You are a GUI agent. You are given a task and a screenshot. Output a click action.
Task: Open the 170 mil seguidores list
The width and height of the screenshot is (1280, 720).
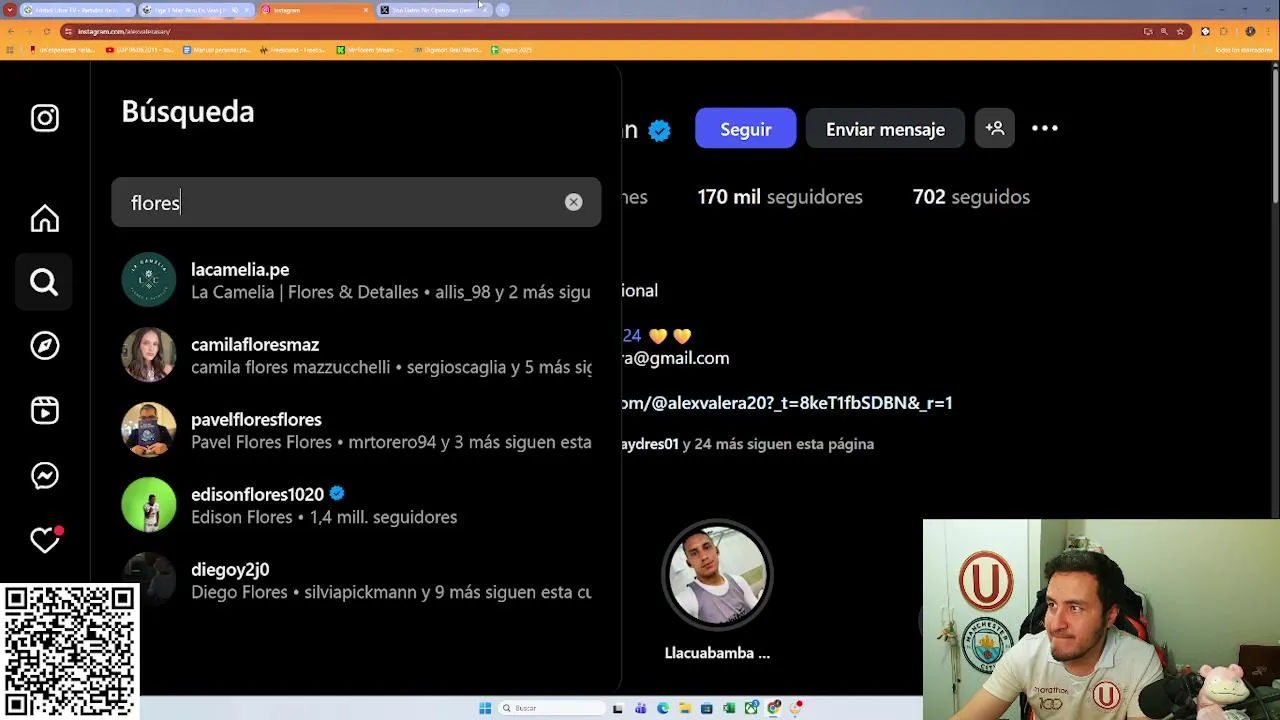(x=780, y=197)
